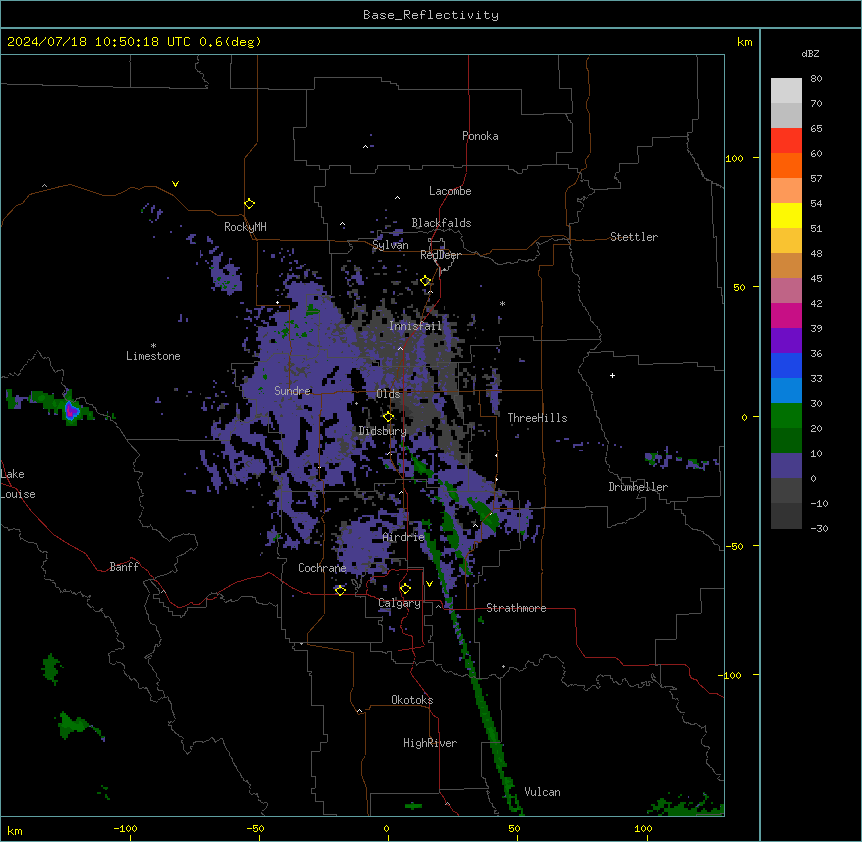862x842 pixels.
Task: Click the Limestone label
Action: point(153,356)
